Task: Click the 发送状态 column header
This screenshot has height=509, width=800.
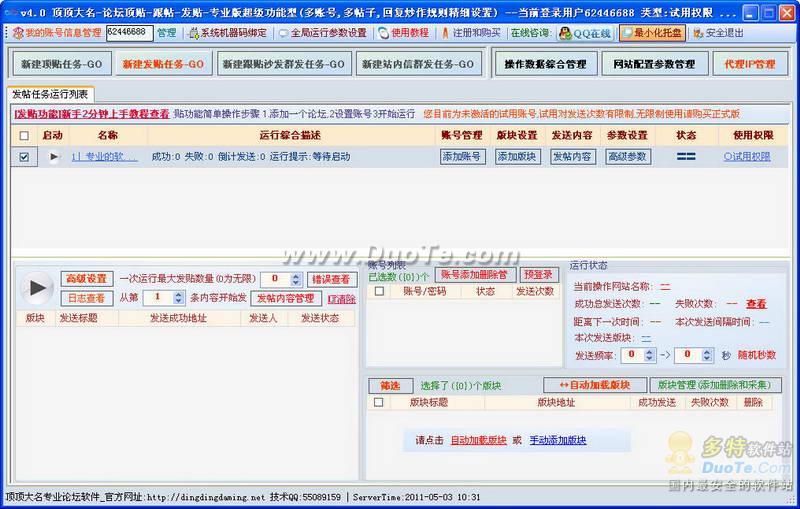Action: [320, 318]
